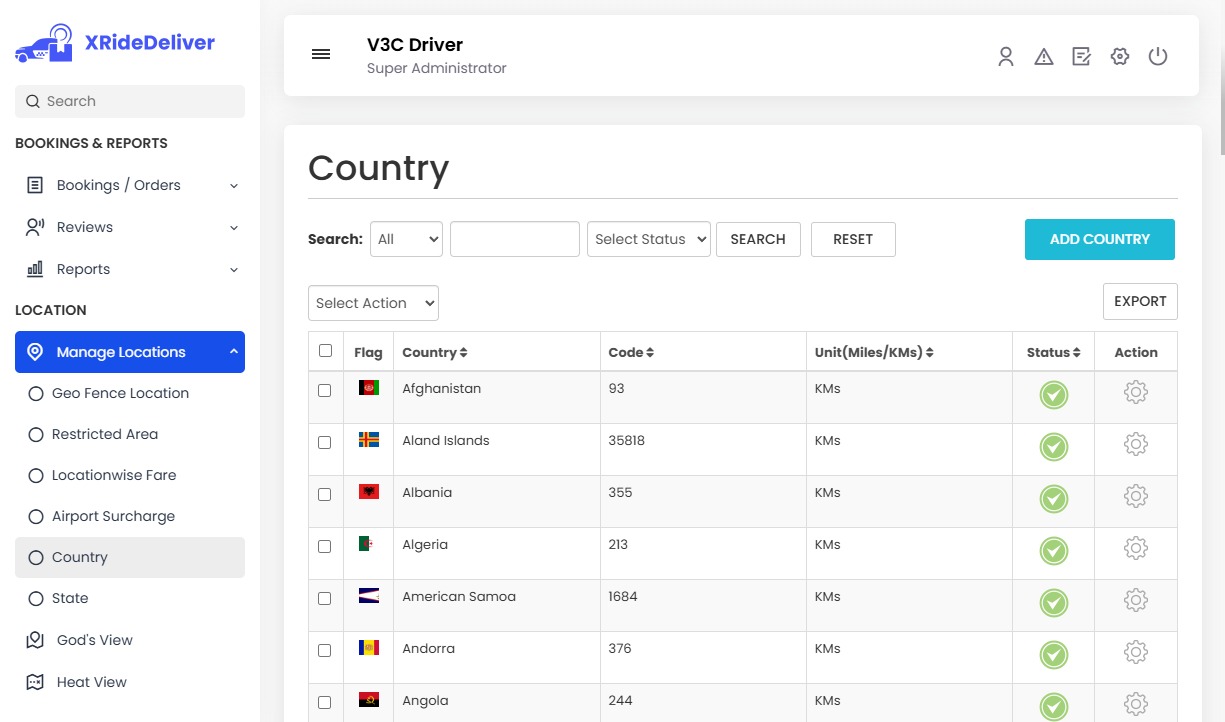Open the action gear for Afghanistan row
Image resolution: width=1225 pixels, height=722 pixels.
1135,392
